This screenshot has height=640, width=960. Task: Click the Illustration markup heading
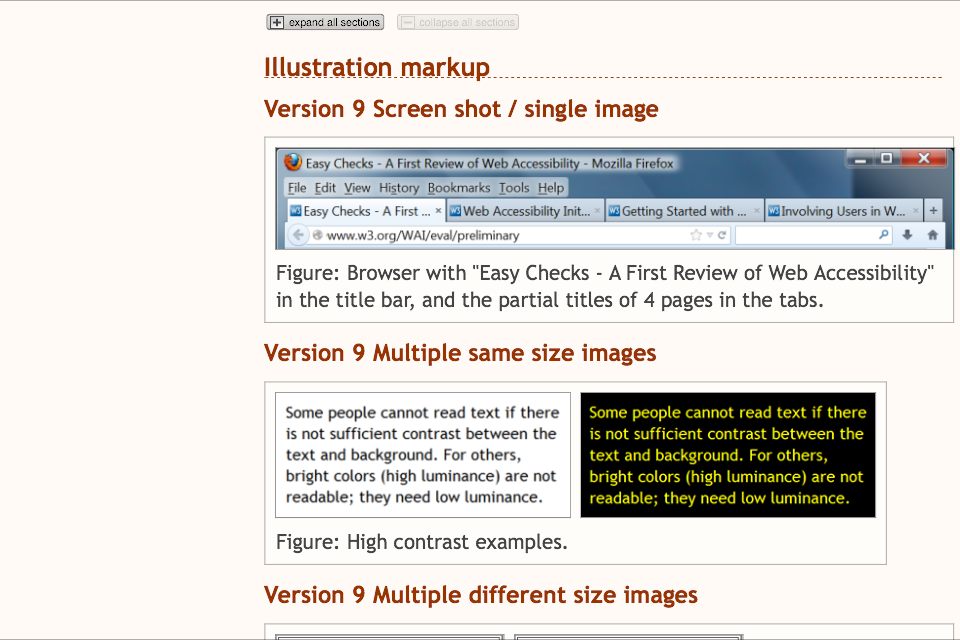[377, 67]
